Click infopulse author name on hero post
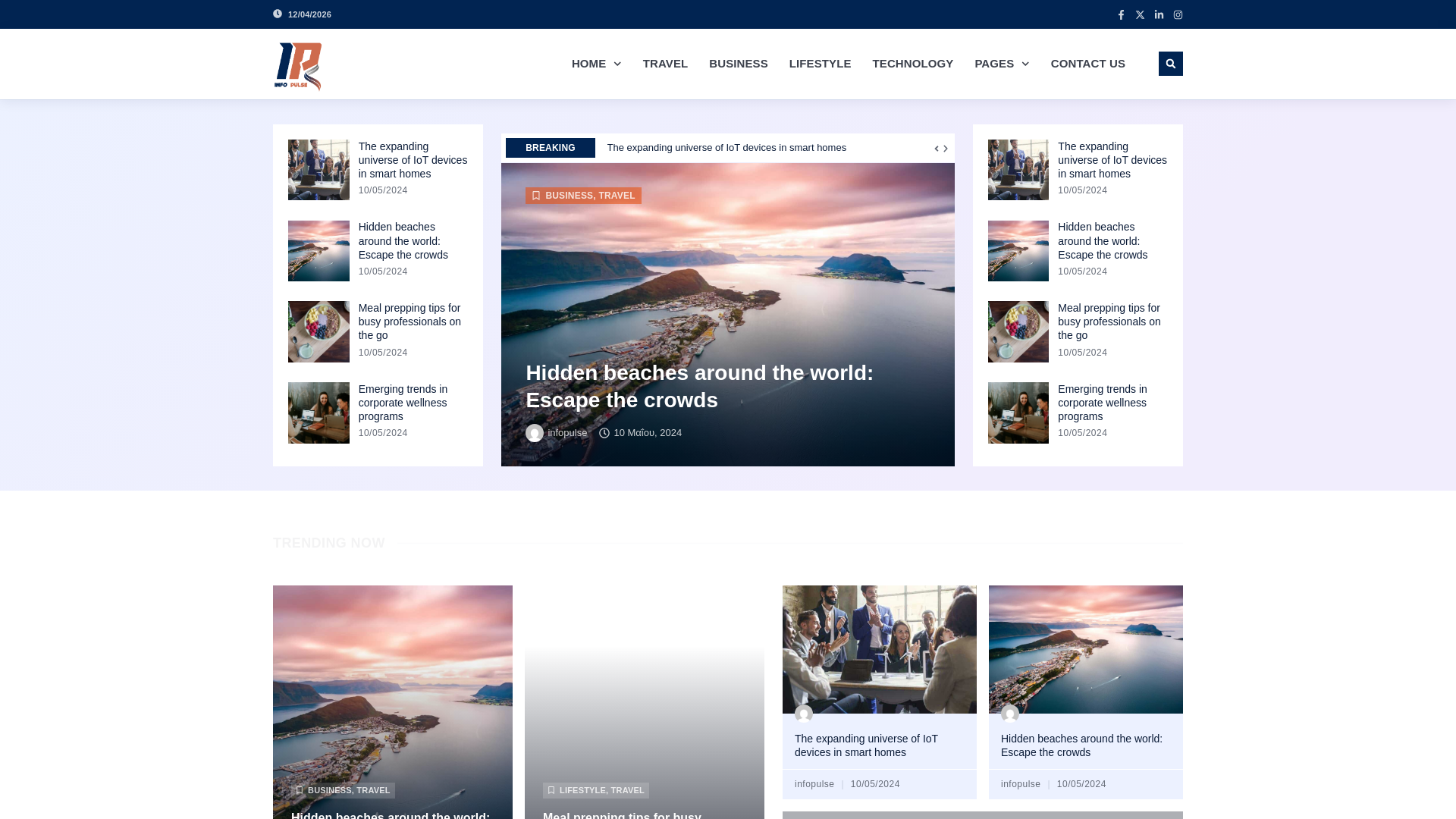The height and width of the screenshot is (819, 1456). (567, 433)
